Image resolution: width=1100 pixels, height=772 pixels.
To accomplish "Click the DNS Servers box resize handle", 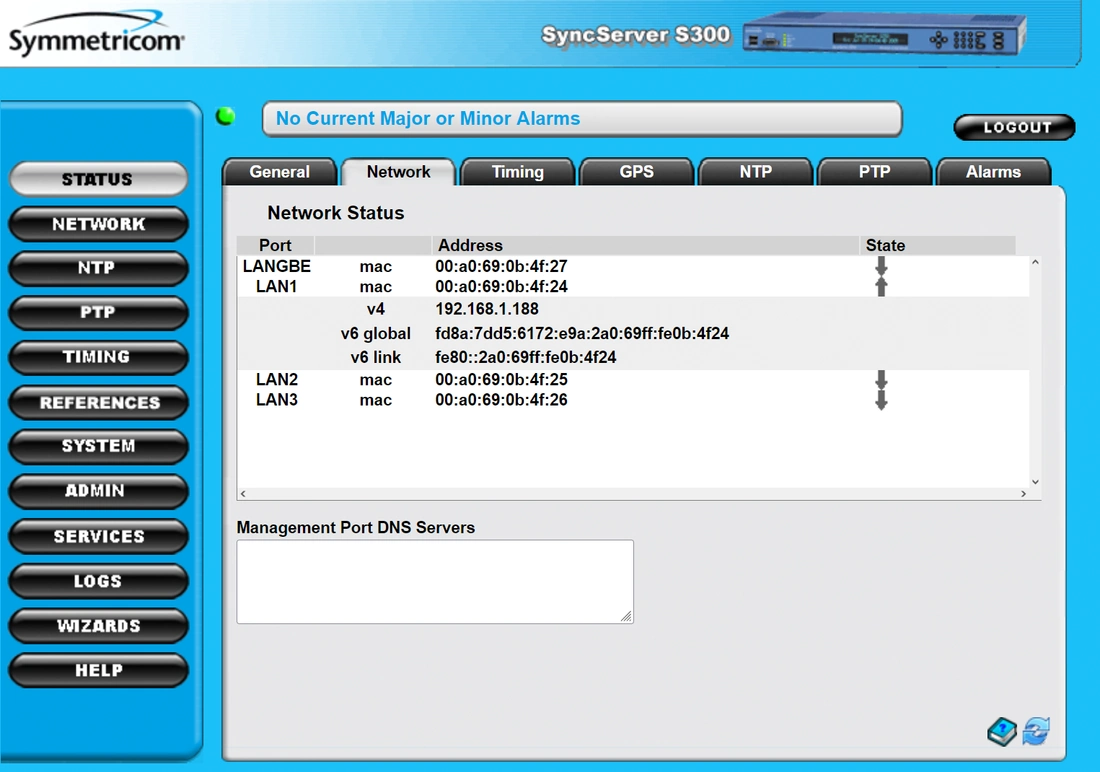I will coord(626,616).
